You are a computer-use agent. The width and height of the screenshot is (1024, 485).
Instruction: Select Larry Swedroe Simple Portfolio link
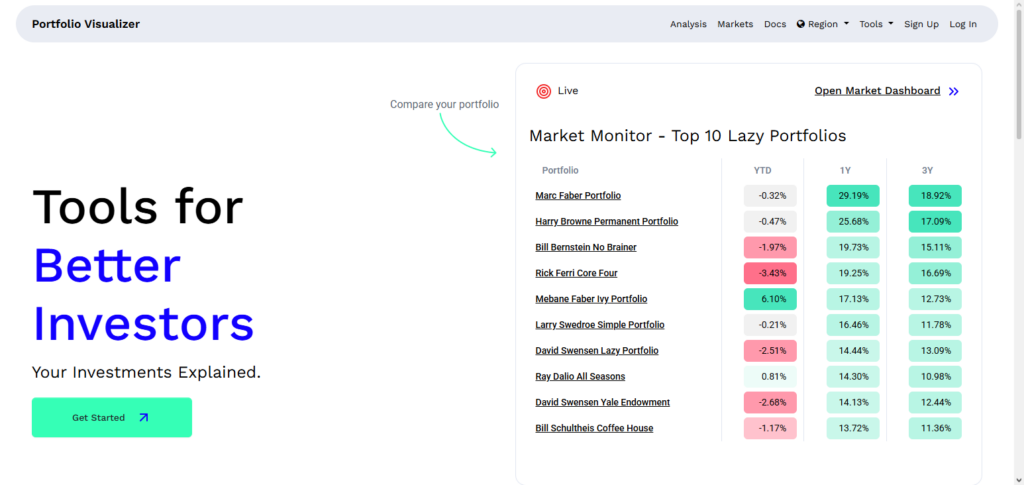coord(600,324)
